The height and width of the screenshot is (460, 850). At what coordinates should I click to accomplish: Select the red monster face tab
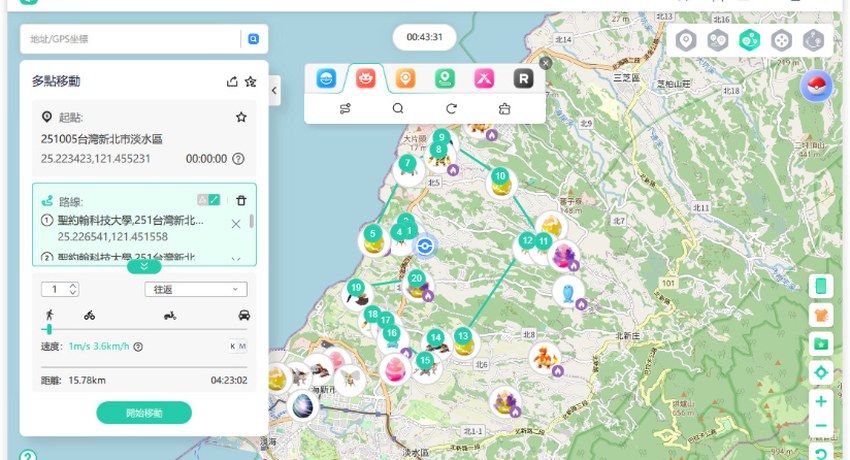click(366, 79)
